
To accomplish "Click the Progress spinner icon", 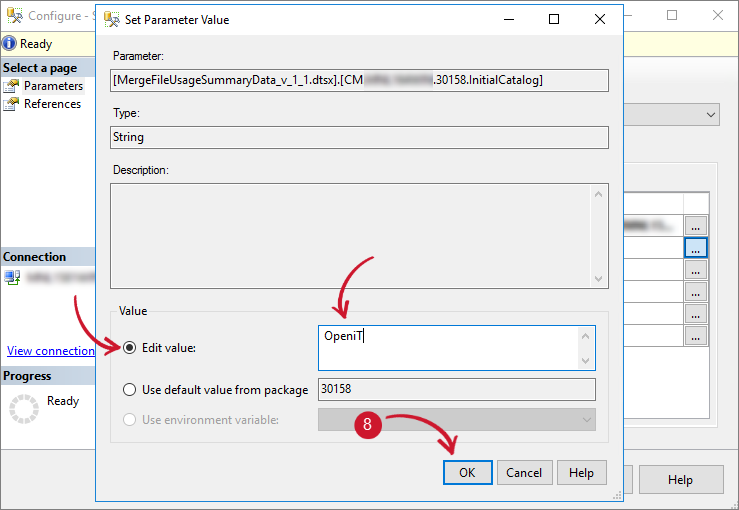I will coord(24,409).
